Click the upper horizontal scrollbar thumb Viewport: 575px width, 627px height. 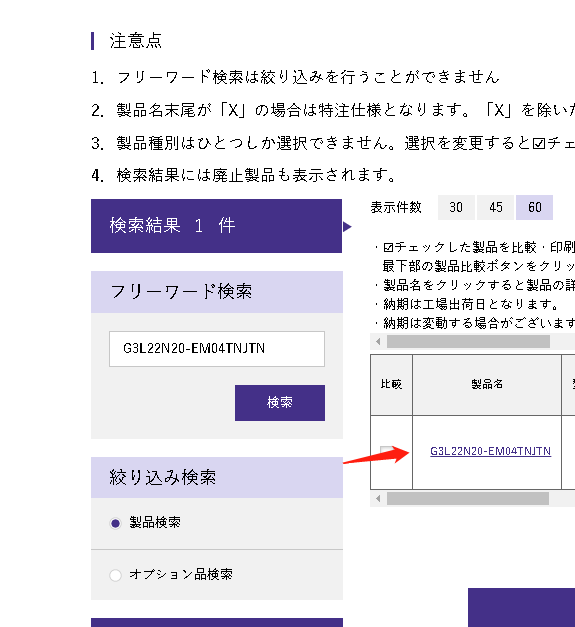(x=468, y=341)
